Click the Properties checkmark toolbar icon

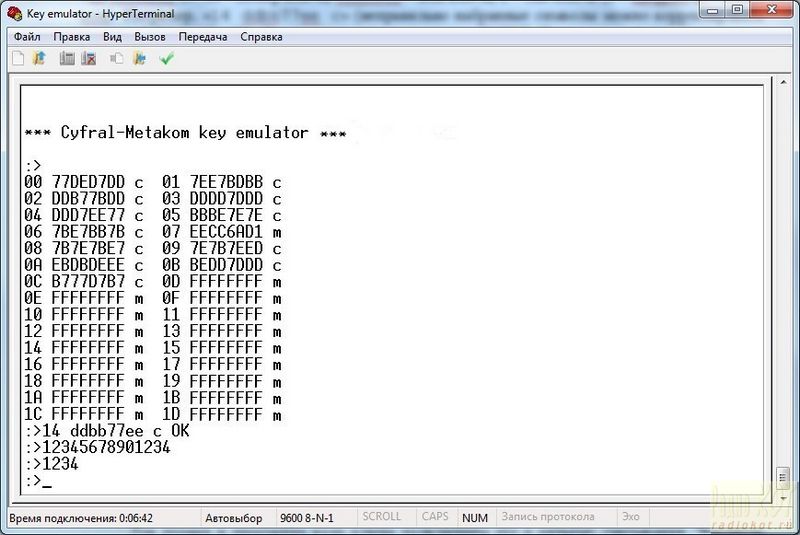tap(167, 59)
